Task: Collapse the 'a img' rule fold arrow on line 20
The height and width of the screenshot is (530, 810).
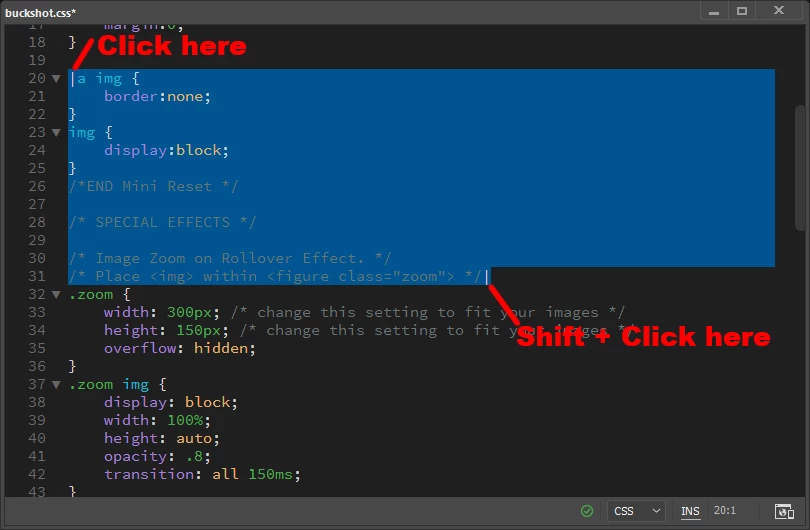Action: [x=56, y=79]
